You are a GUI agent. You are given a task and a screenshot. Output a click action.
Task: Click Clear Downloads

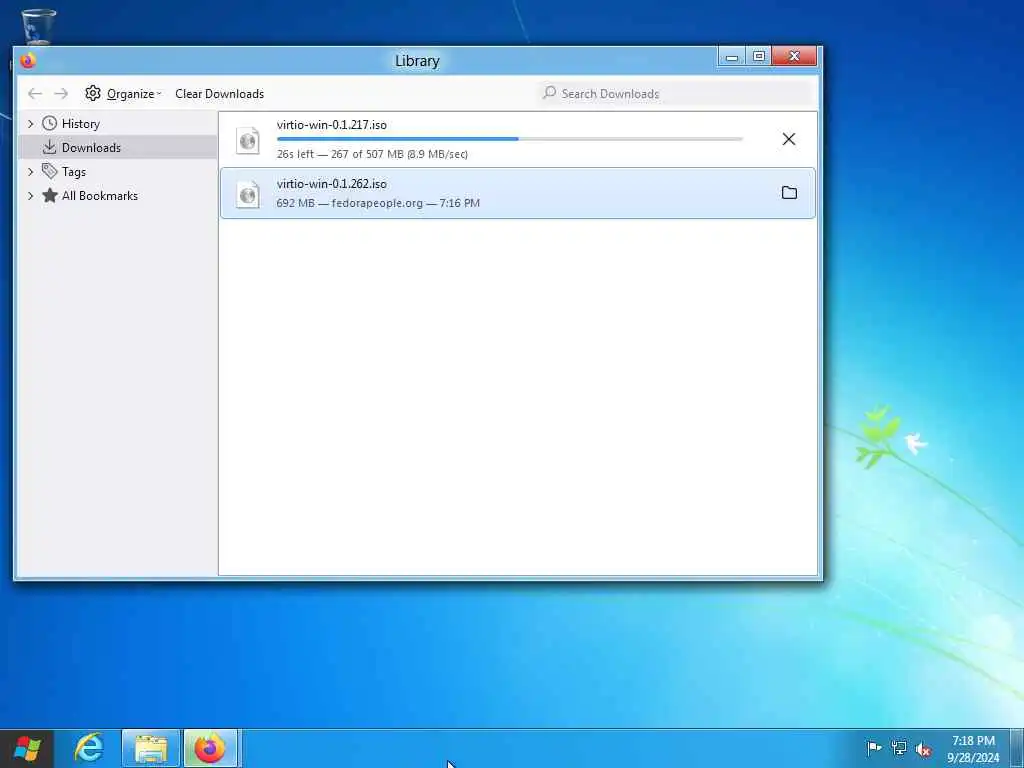[219, 94]
